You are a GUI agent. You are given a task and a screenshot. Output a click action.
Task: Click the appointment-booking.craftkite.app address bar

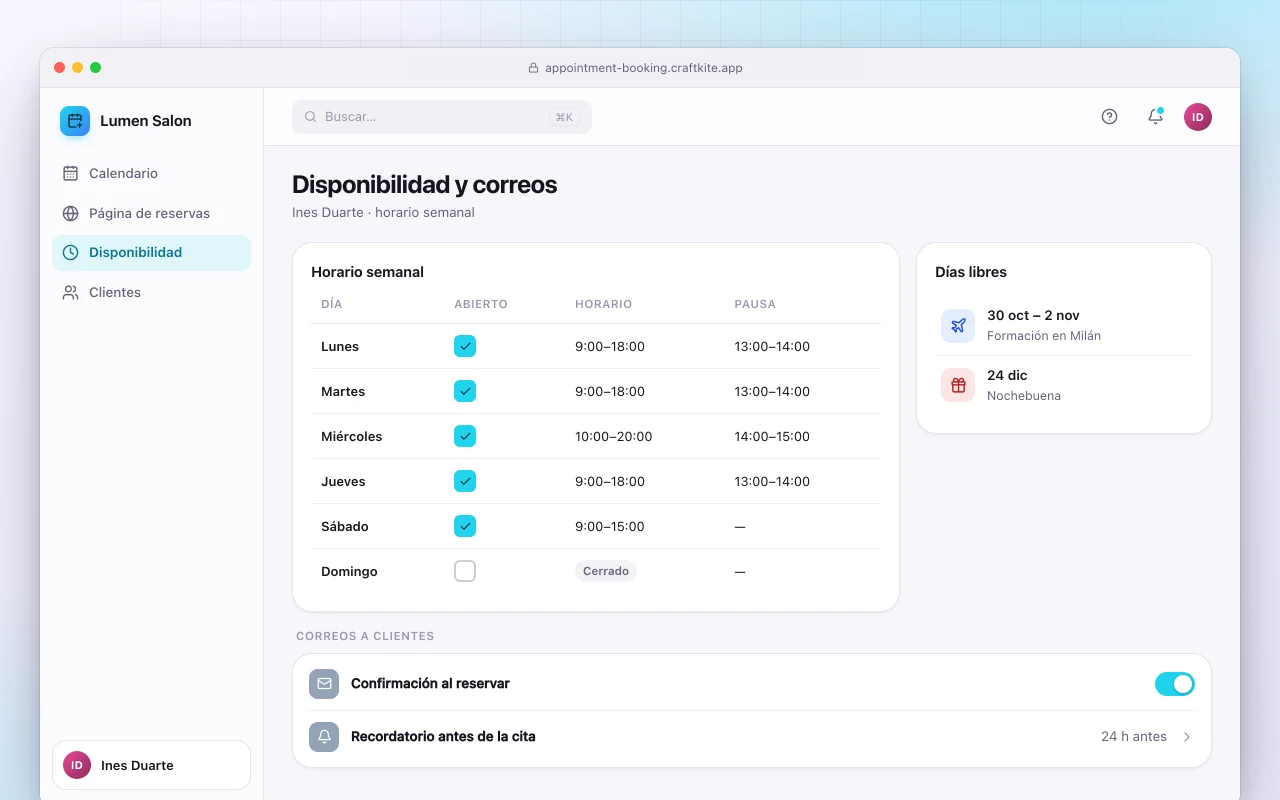click(x=635, y=68)
